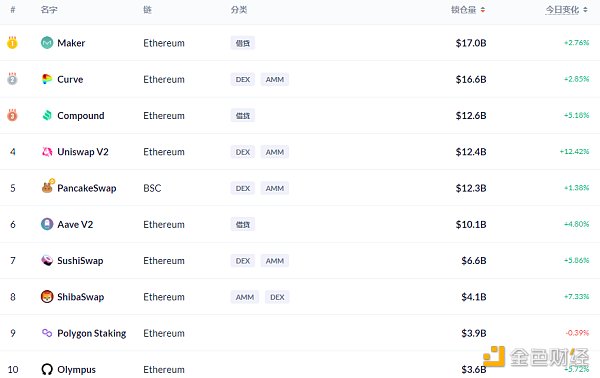Click the Polygon Staking logo icon
This screenshot has height=378, width=600.
(x=47, y=333)
